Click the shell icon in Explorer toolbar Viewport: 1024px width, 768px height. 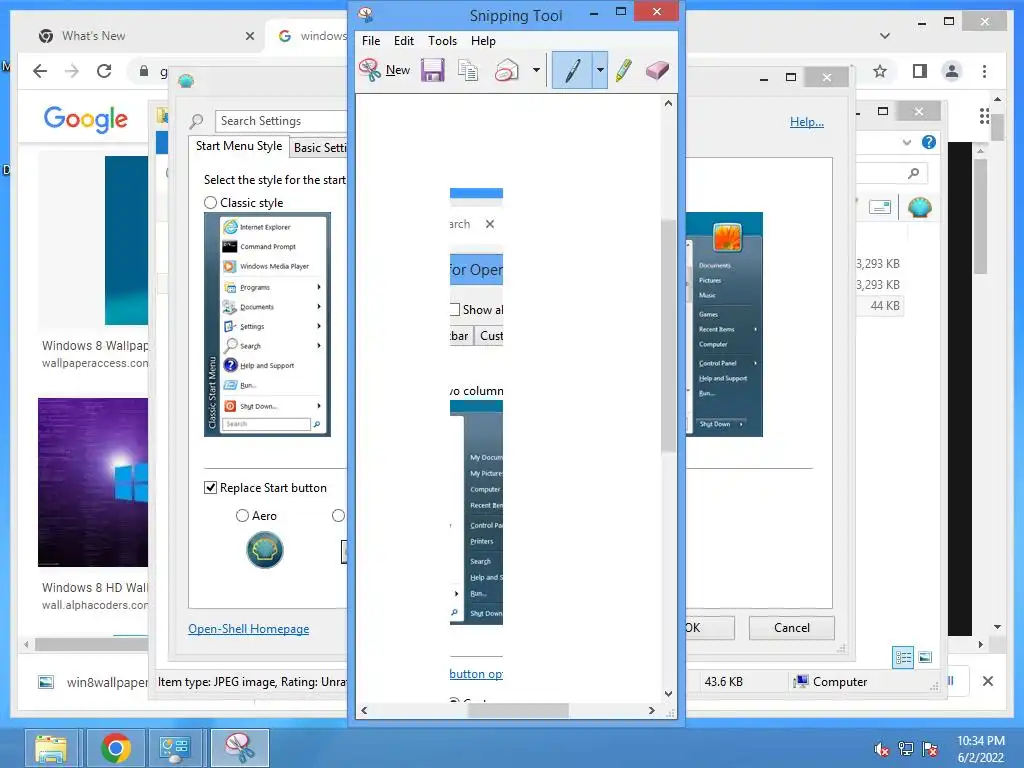coord(920,208)
